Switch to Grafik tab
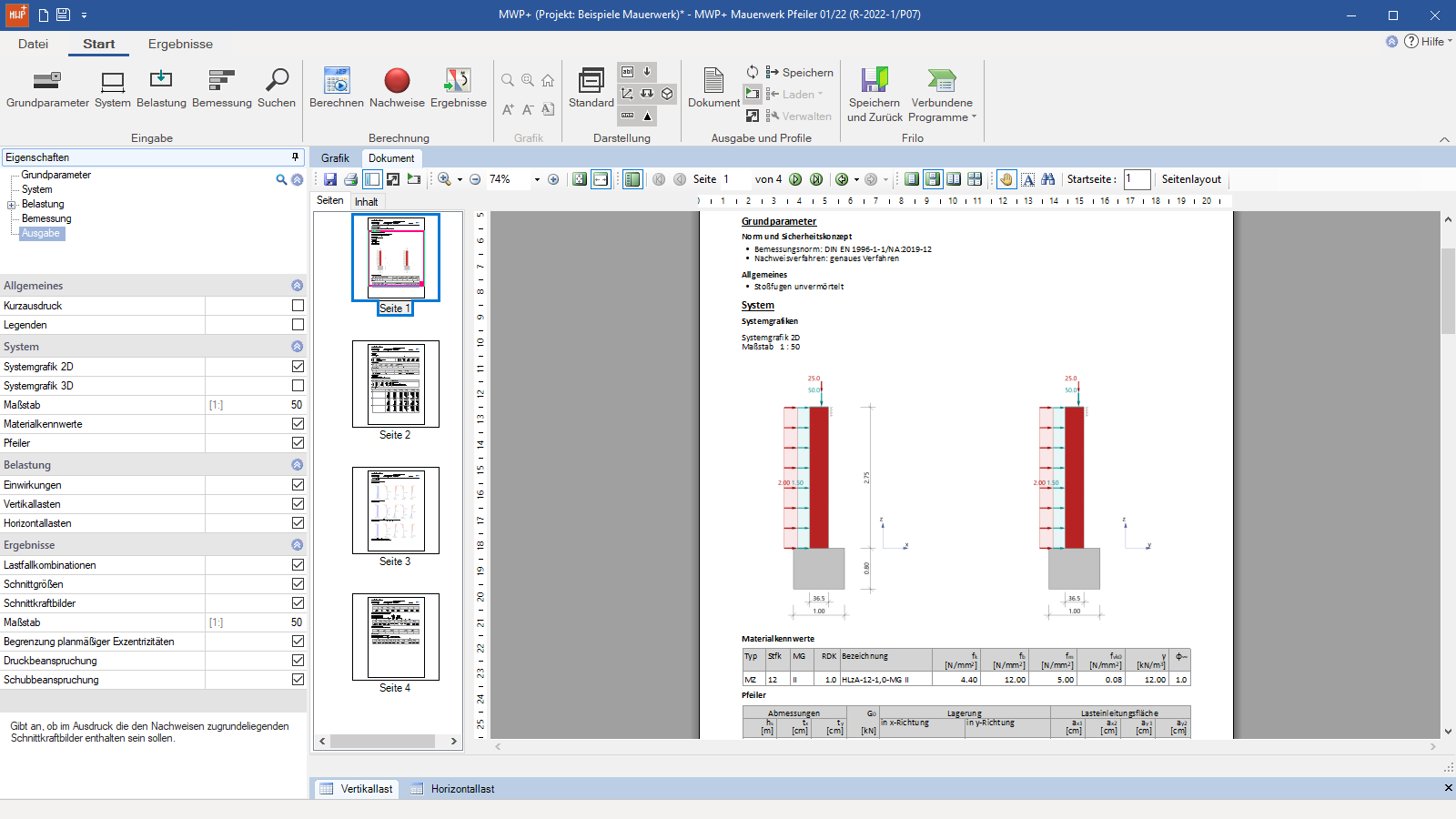 click(x=335, y=158)
